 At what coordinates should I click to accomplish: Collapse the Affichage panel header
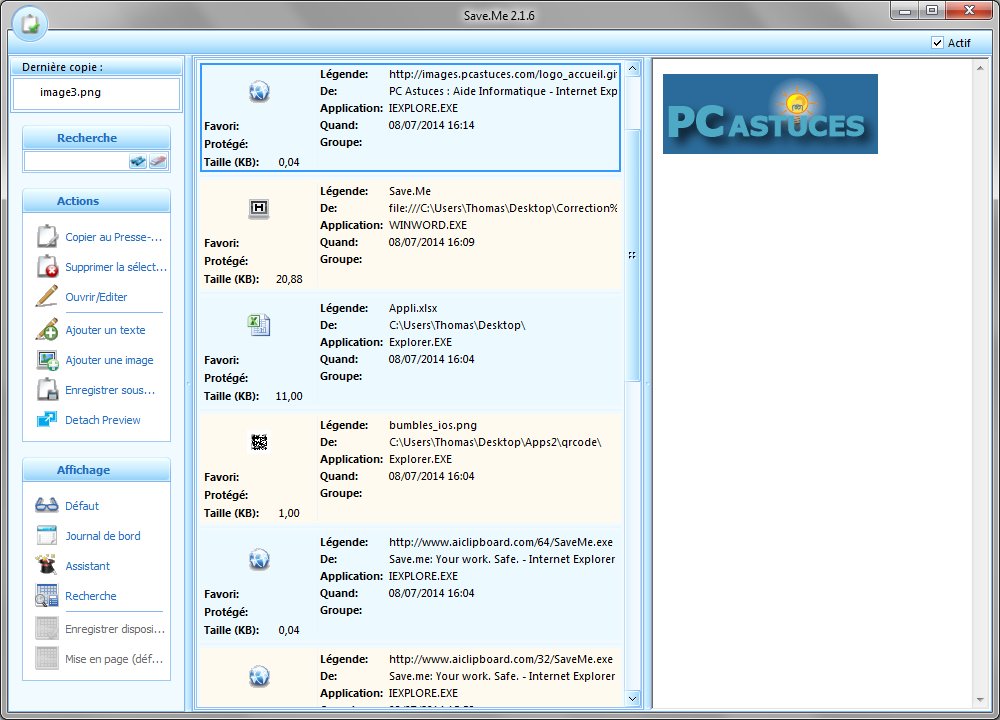pos(96,470)
